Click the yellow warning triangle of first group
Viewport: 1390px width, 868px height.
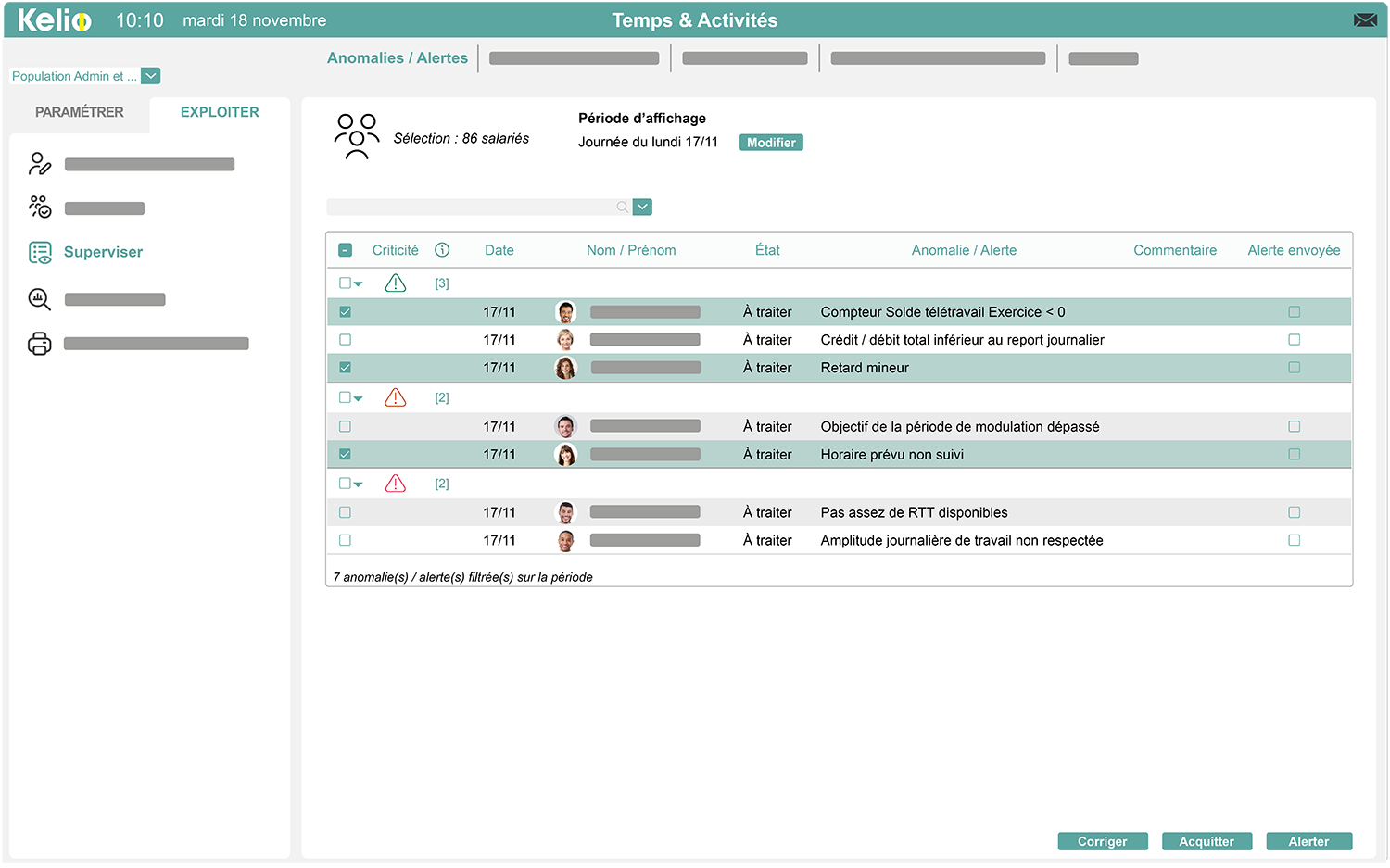coord(396,283)
